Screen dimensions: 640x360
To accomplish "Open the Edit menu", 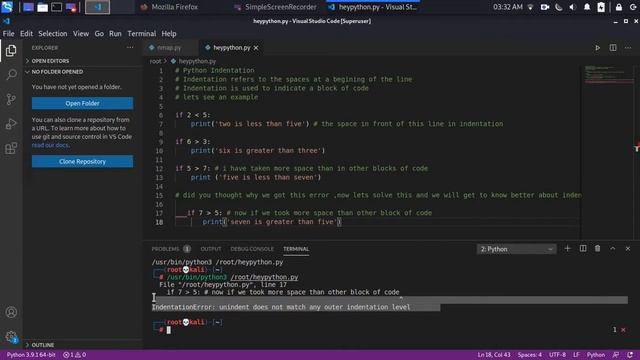I will click(x=26, y=33).
